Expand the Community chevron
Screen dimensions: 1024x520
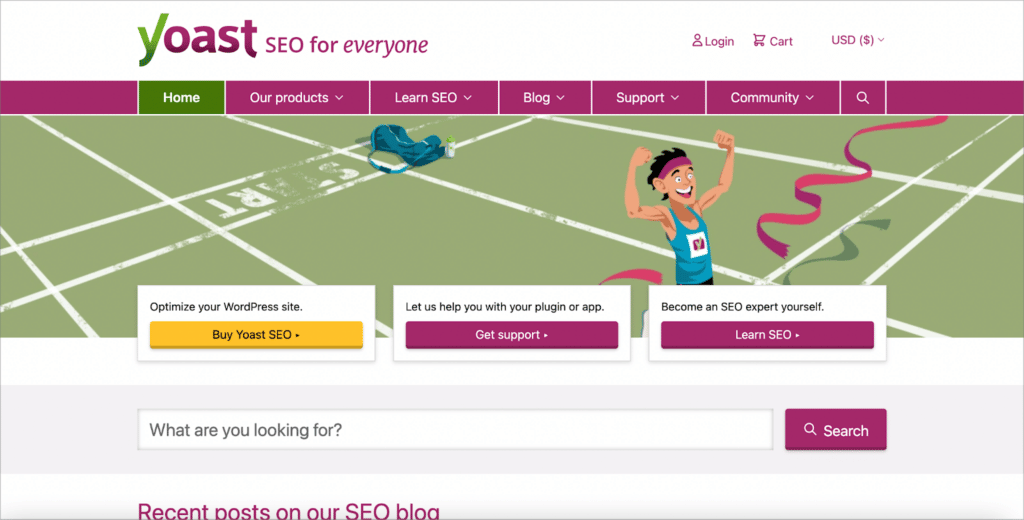click(x=810, y=98)
